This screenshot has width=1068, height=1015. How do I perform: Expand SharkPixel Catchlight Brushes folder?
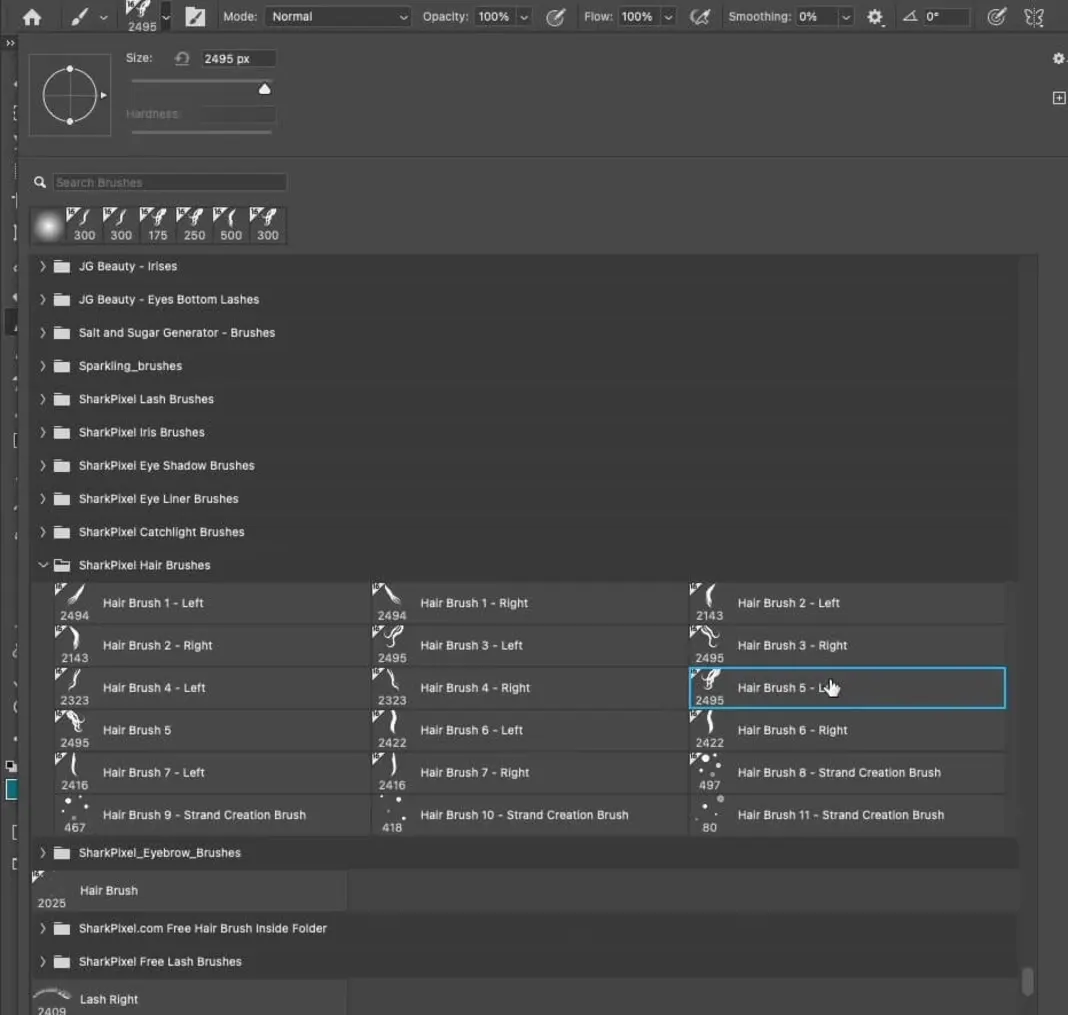click(x=42, y=533)
